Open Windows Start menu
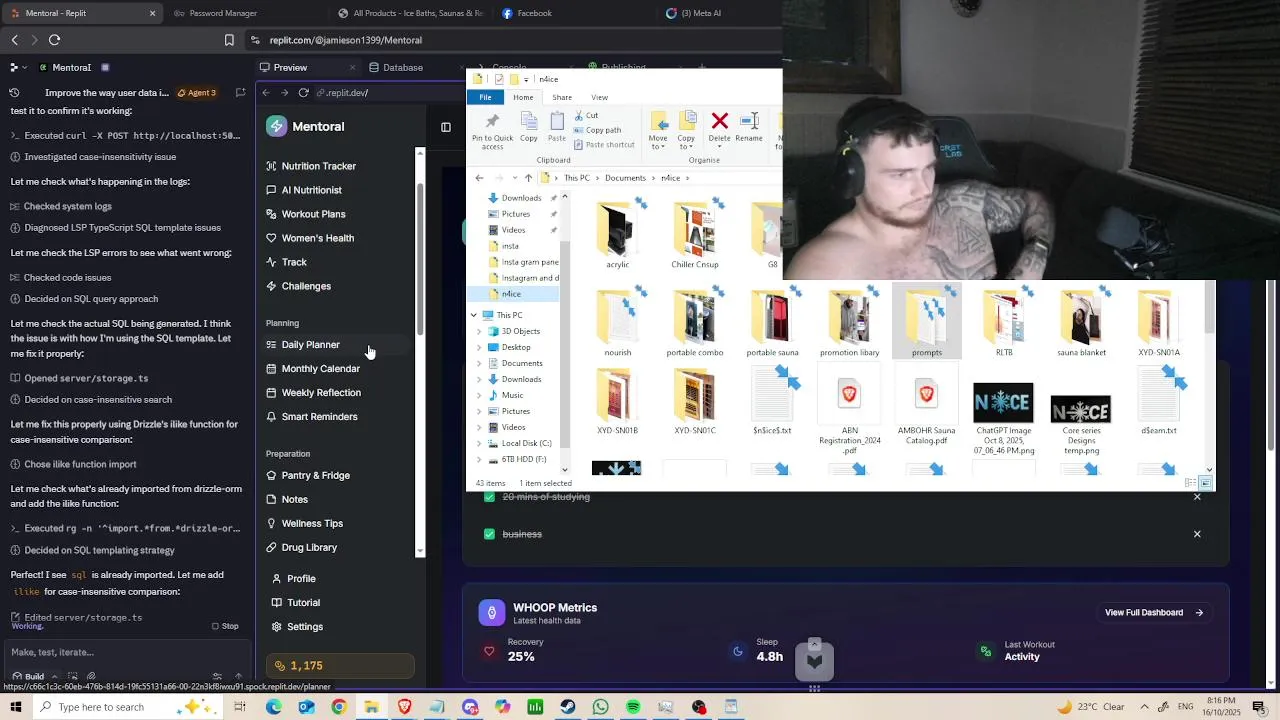The image size is (1280, 720). tap(15, 707)
